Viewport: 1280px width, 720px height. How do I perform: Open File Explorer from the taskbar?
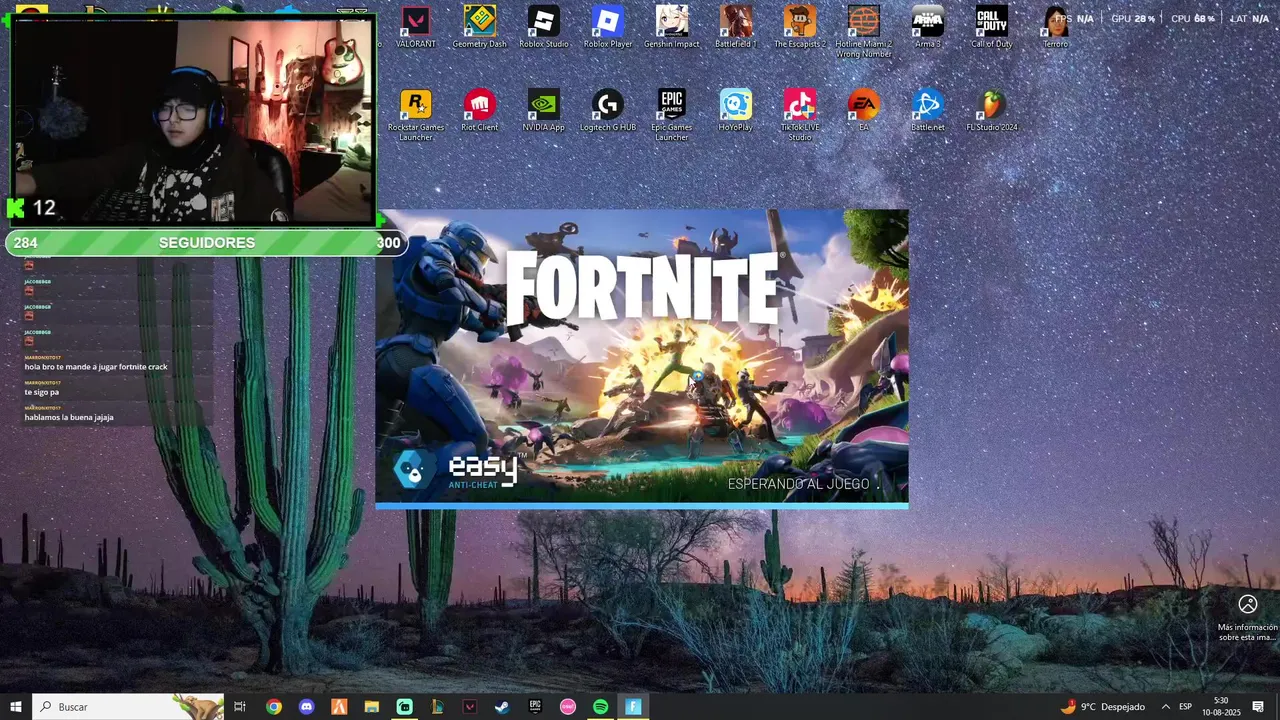(372, 707)
